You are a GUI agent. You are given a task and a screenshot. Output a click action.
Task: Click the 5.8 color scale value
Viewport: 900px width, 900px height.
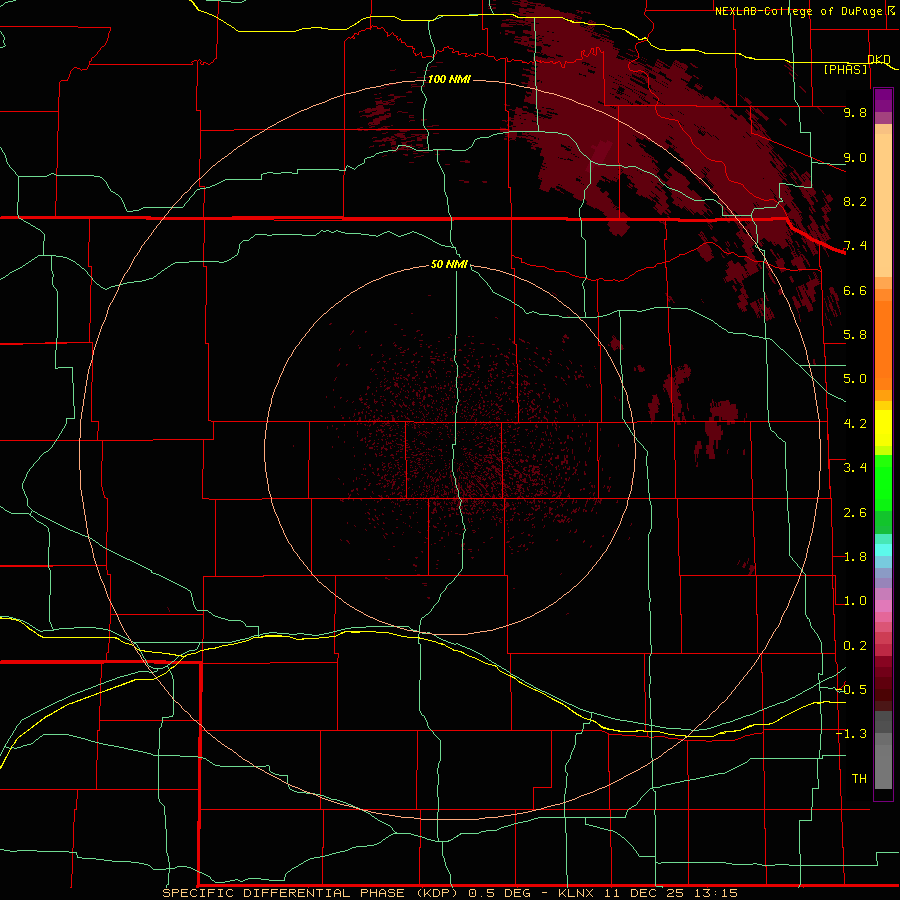click(x=855, y=335)
